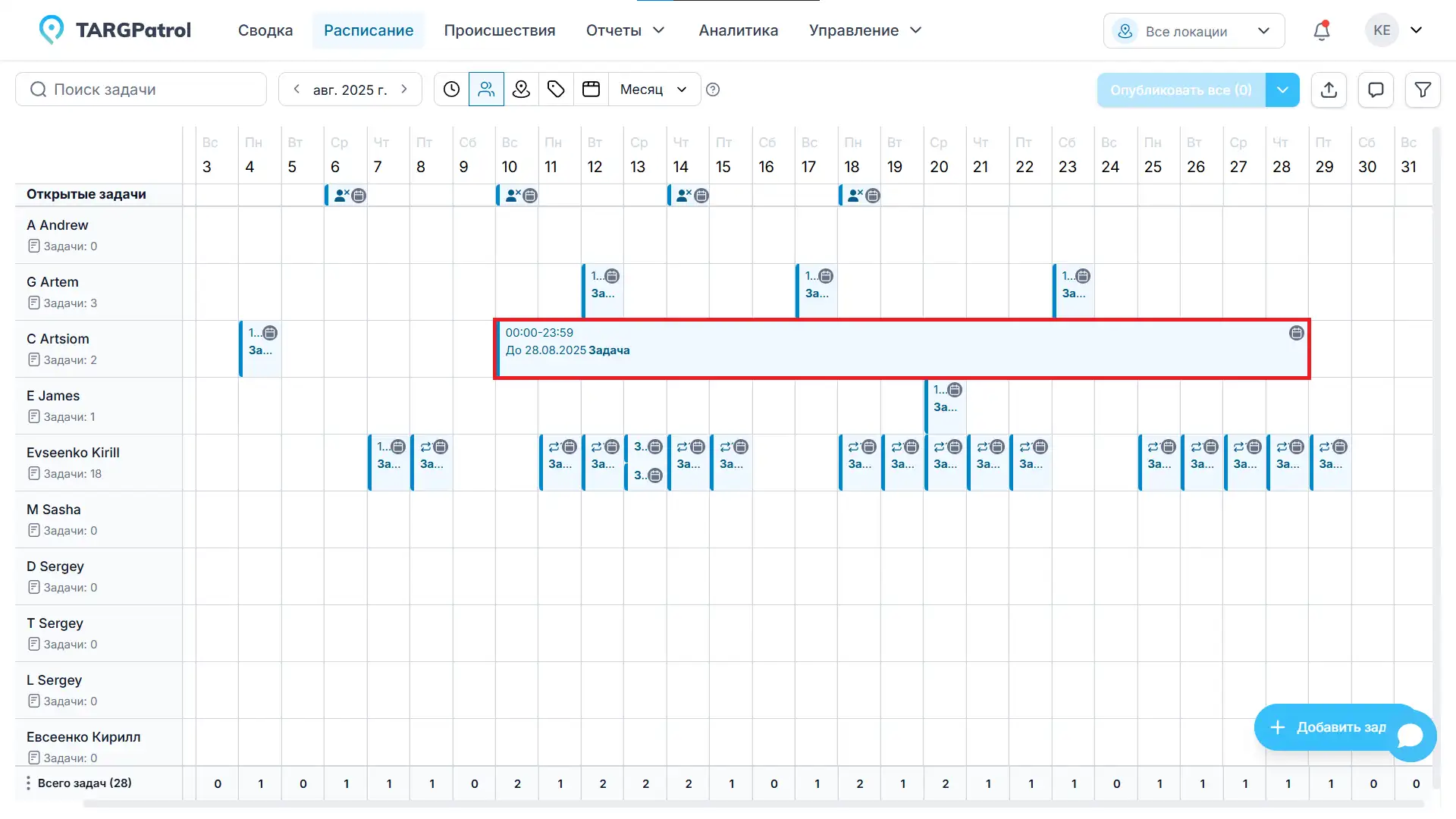Image resolution: width=1456 pixels, height=819 pixels.
Task: Click the Поиск задачи search field
Action: tap(140, 89)
